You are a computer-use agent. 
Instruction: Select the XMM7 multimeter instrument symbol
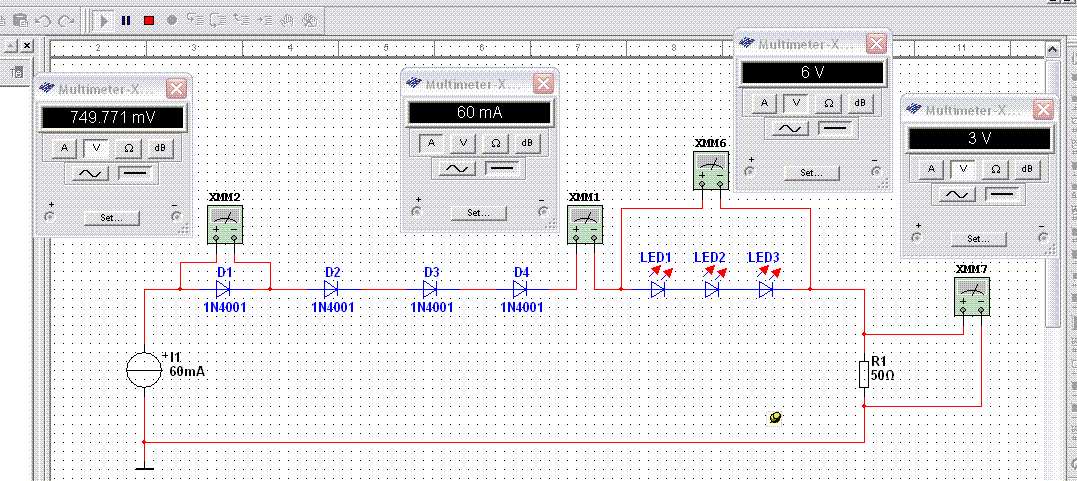[972, 296]
